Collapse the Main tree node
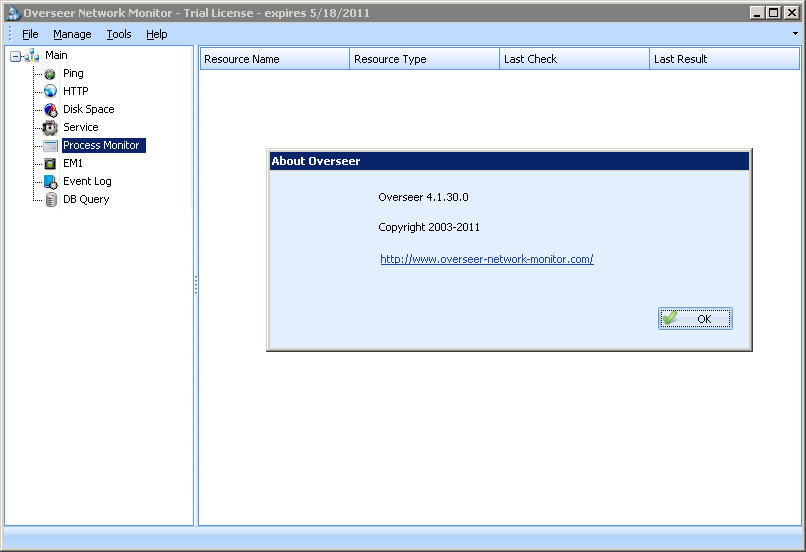The height and width of the screenshot is (552, 806). click(x=15, y=56)
